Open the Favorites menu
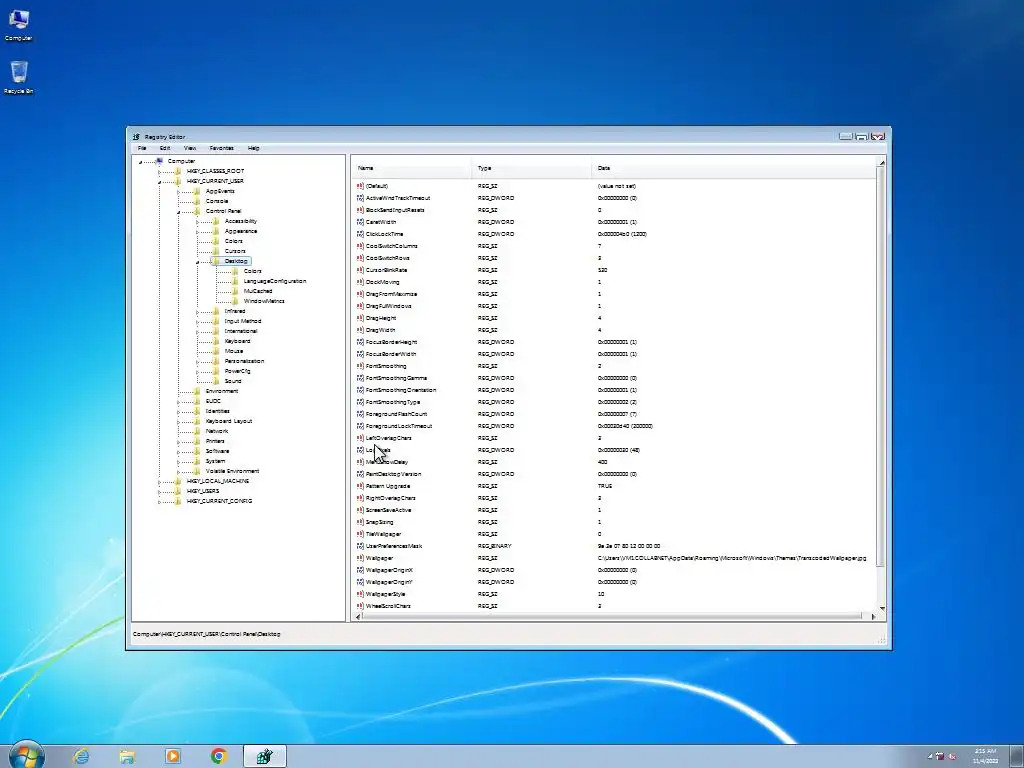Viewport: 1024px width, 768px height. pos(221,148)
